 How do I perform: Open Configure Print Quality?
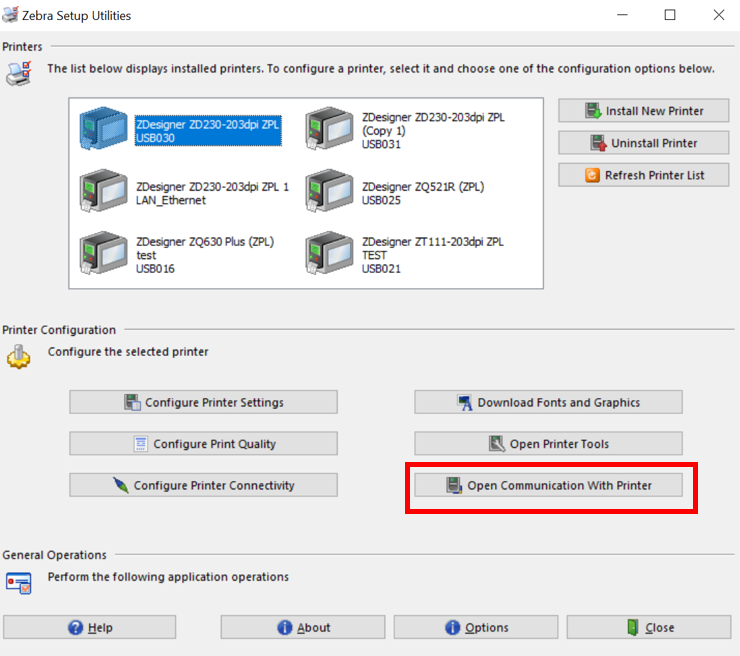tap(203, 444)
